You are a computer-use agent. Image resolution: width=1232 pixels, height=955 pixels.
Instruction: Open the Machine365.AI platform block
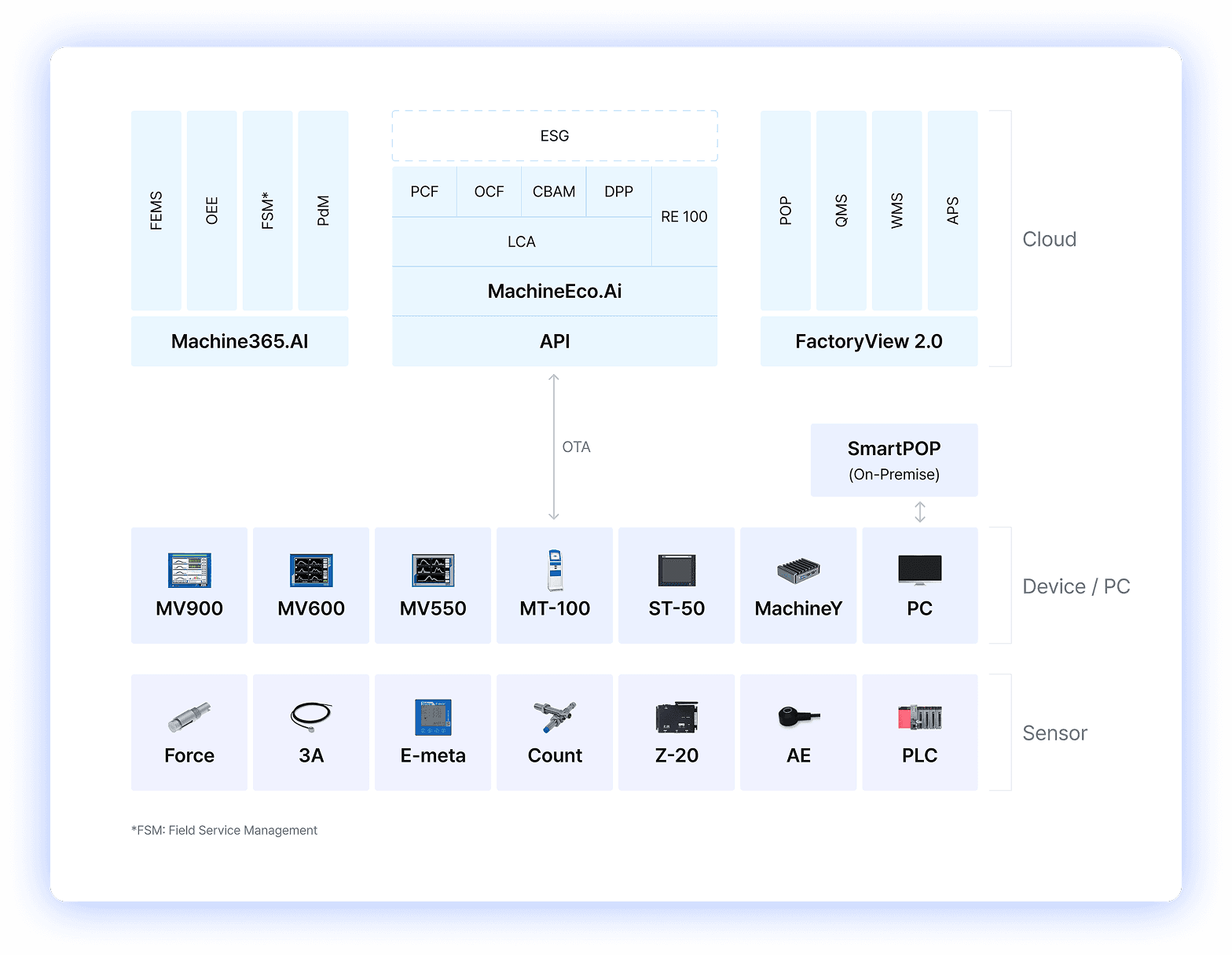pos(240,341)
